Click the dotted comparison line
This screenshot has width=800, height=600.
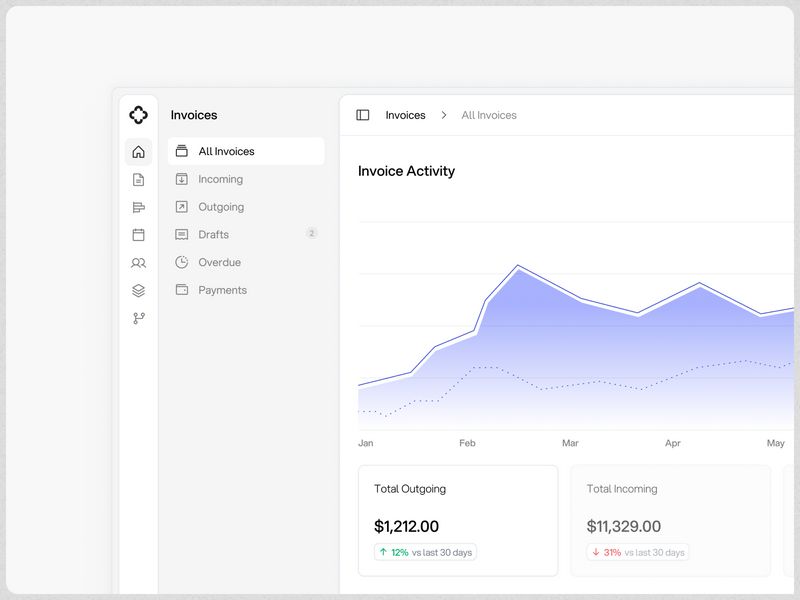tap(577, 384)
